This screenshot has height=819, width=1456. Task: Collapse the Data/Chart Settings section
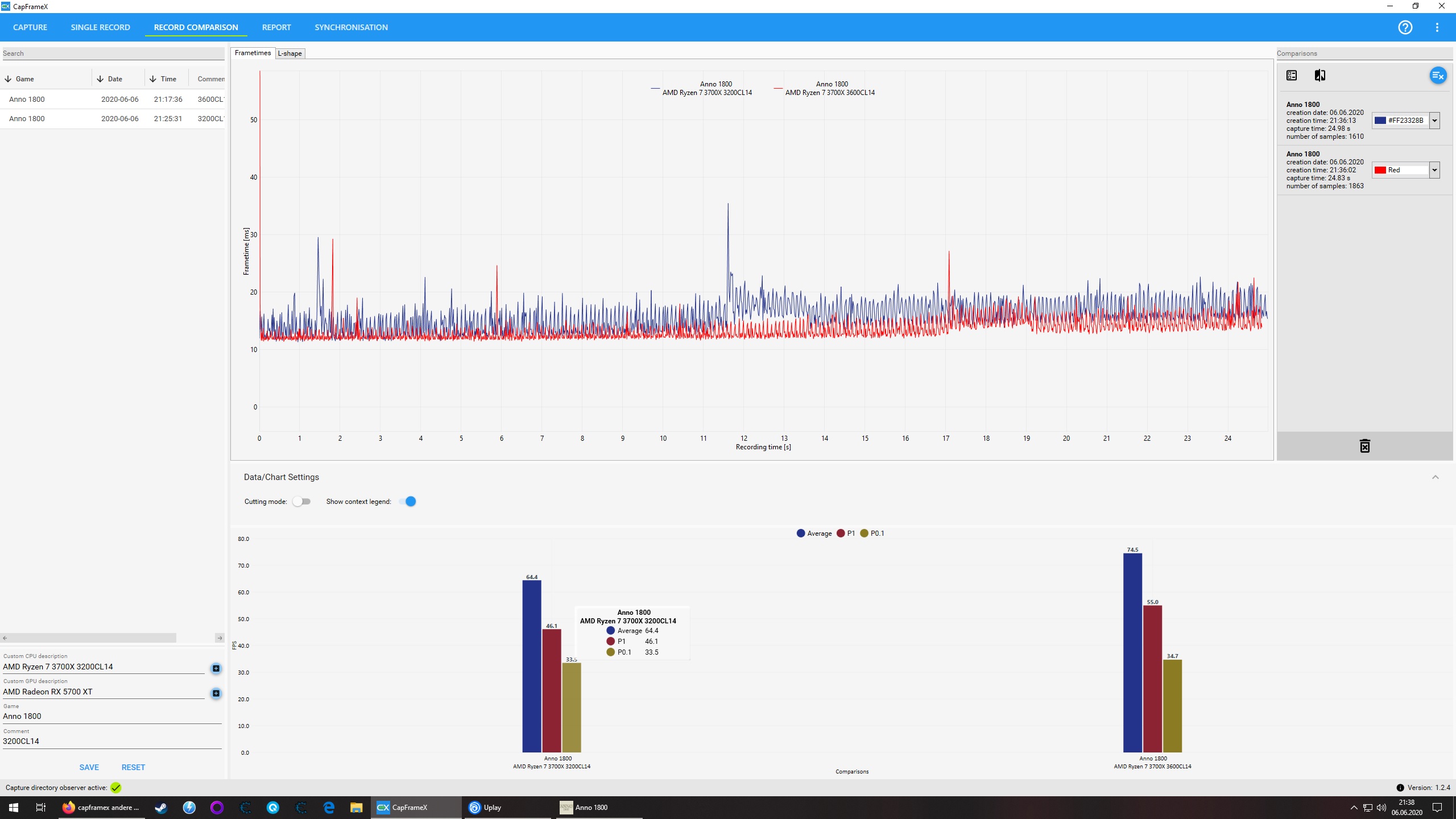tap(1435, 477)
